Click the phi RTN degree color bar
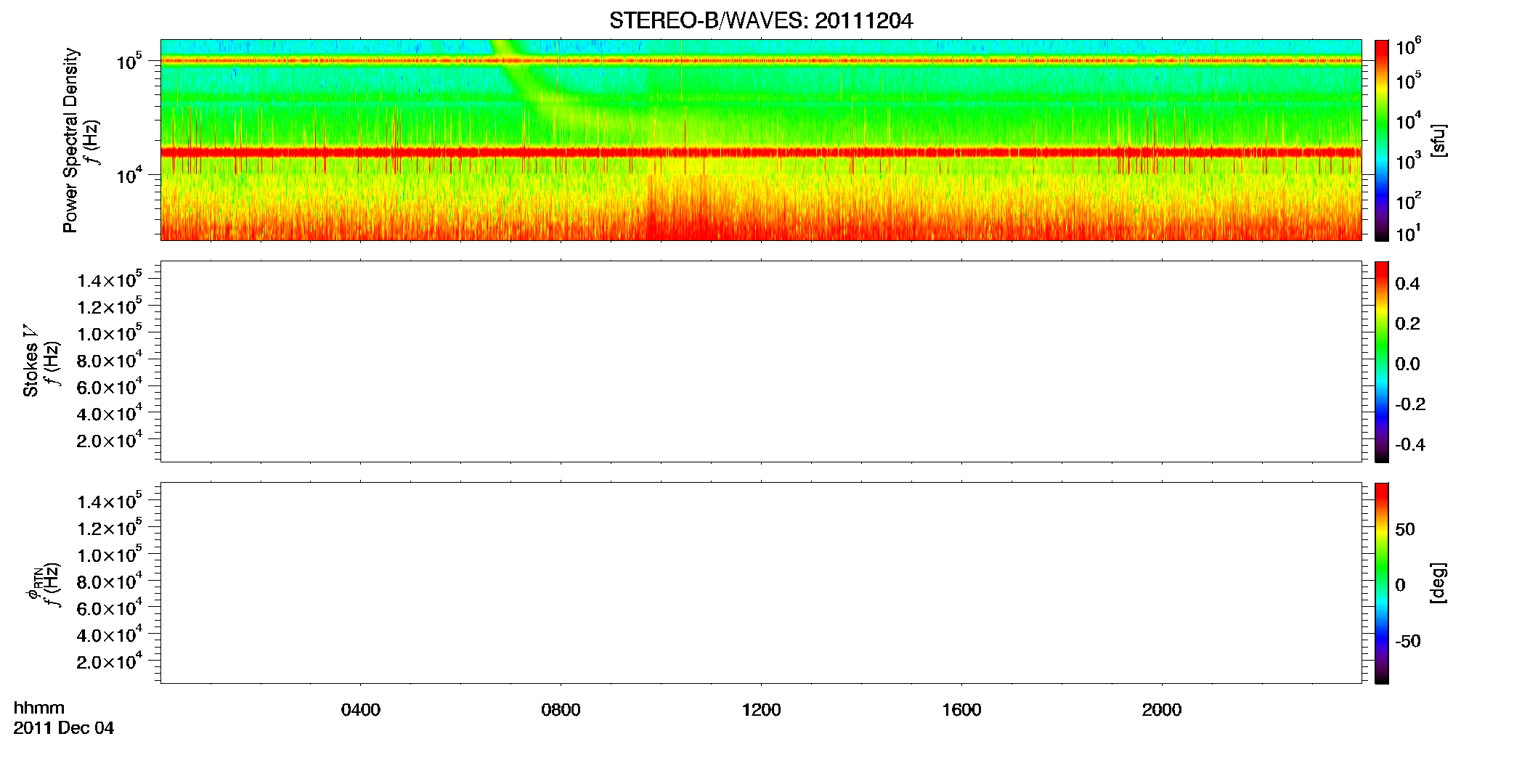Image resolution: width=1522 pixels, height=784 pixels. tap(1382, 583)
